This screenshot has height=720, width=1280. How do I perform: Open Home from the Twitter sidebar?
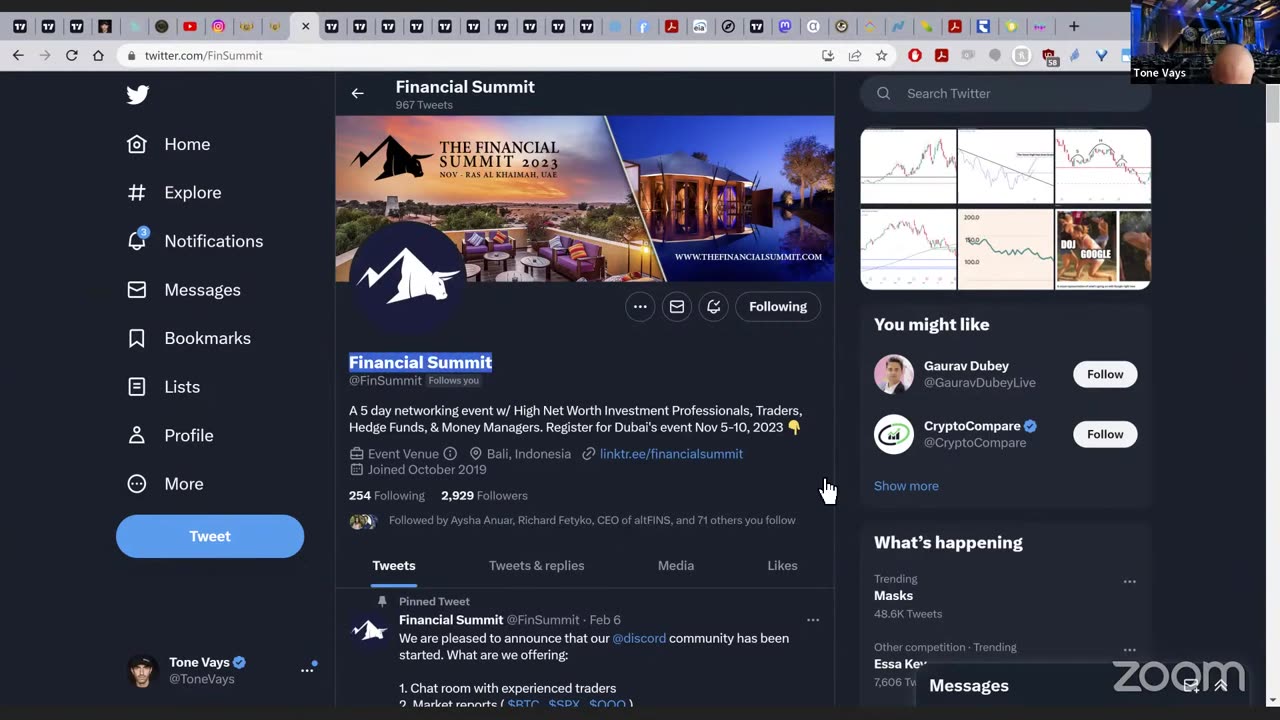coord(169,144)
